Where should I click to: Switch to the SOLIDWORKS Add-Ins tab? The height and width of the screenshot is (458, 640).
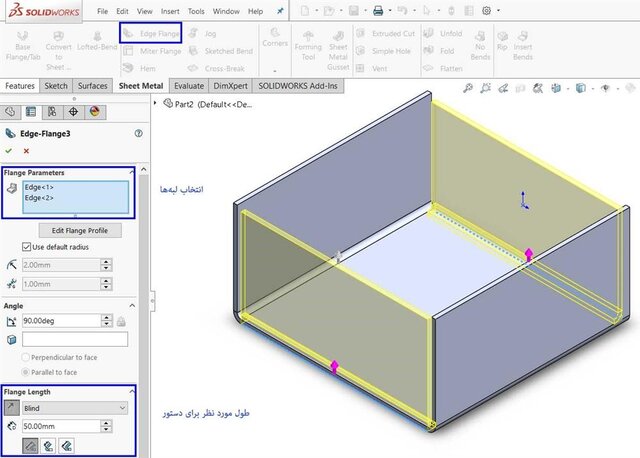tap(298, 86)
